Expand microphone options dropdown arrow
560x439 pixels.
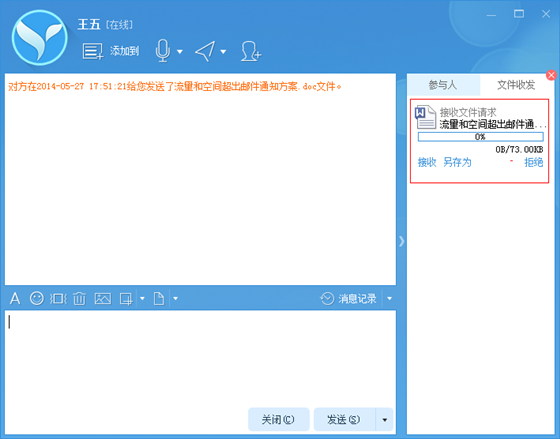(x=180, y=51)
